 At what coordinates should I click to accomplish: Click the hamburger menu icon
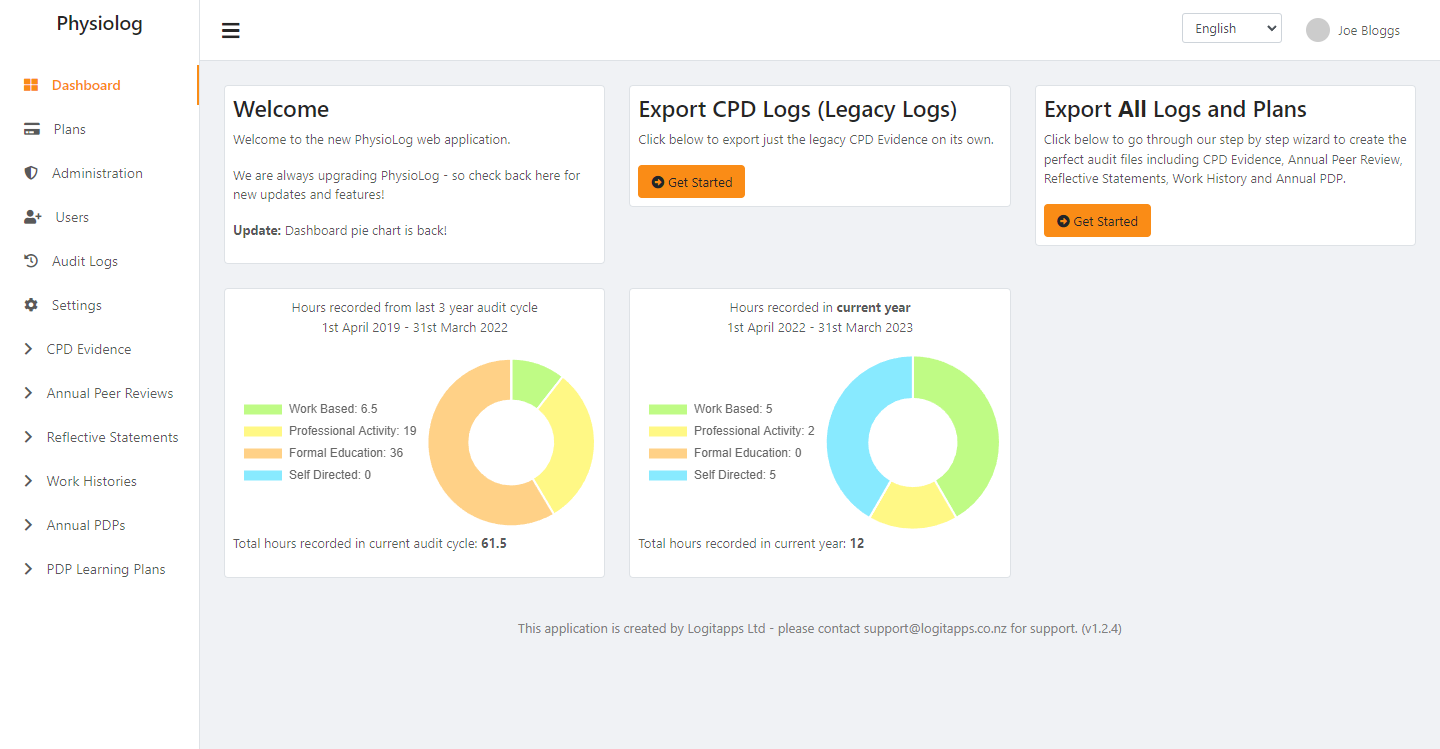pos(231,30)
